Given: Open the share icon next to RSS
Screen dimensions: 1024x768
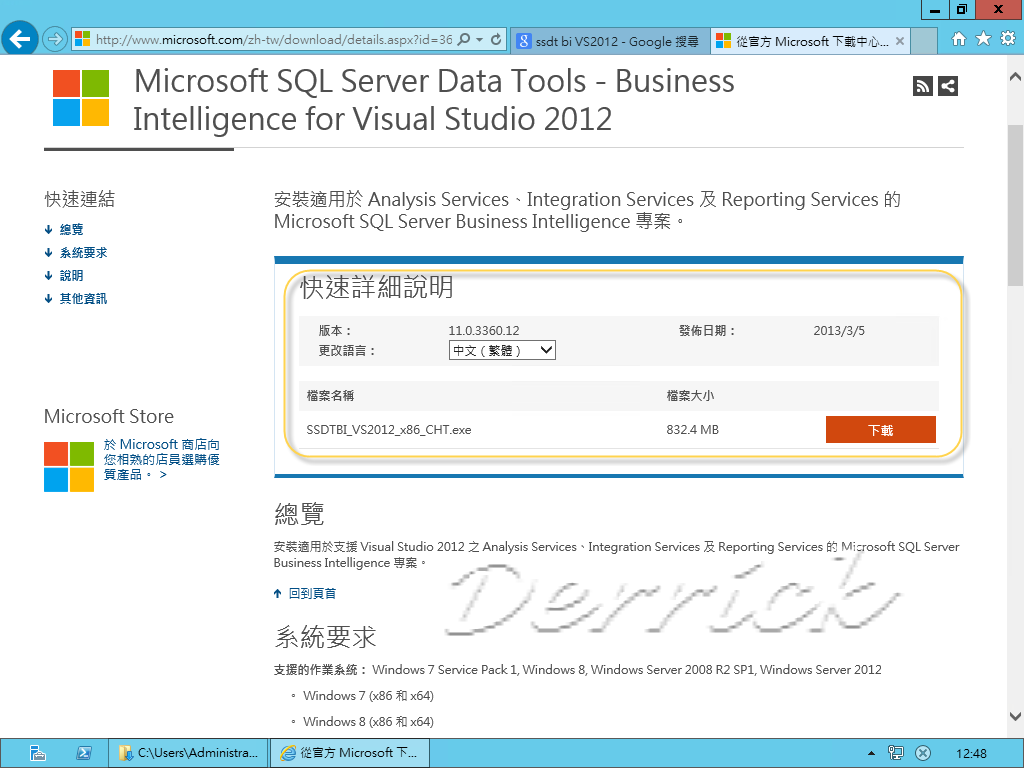Looking at the screenshot, I should [x=948, y=87].
